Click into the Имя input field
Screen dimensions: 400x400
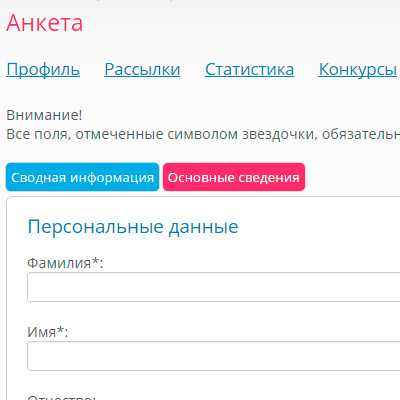pos(214,356)
